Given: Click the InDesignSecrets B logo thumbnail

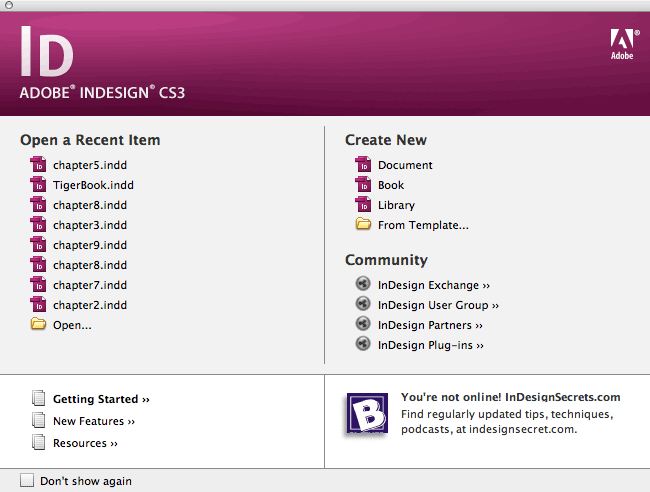Looking at the screenshot, I should pyautogui.click(x=367, y=413).
